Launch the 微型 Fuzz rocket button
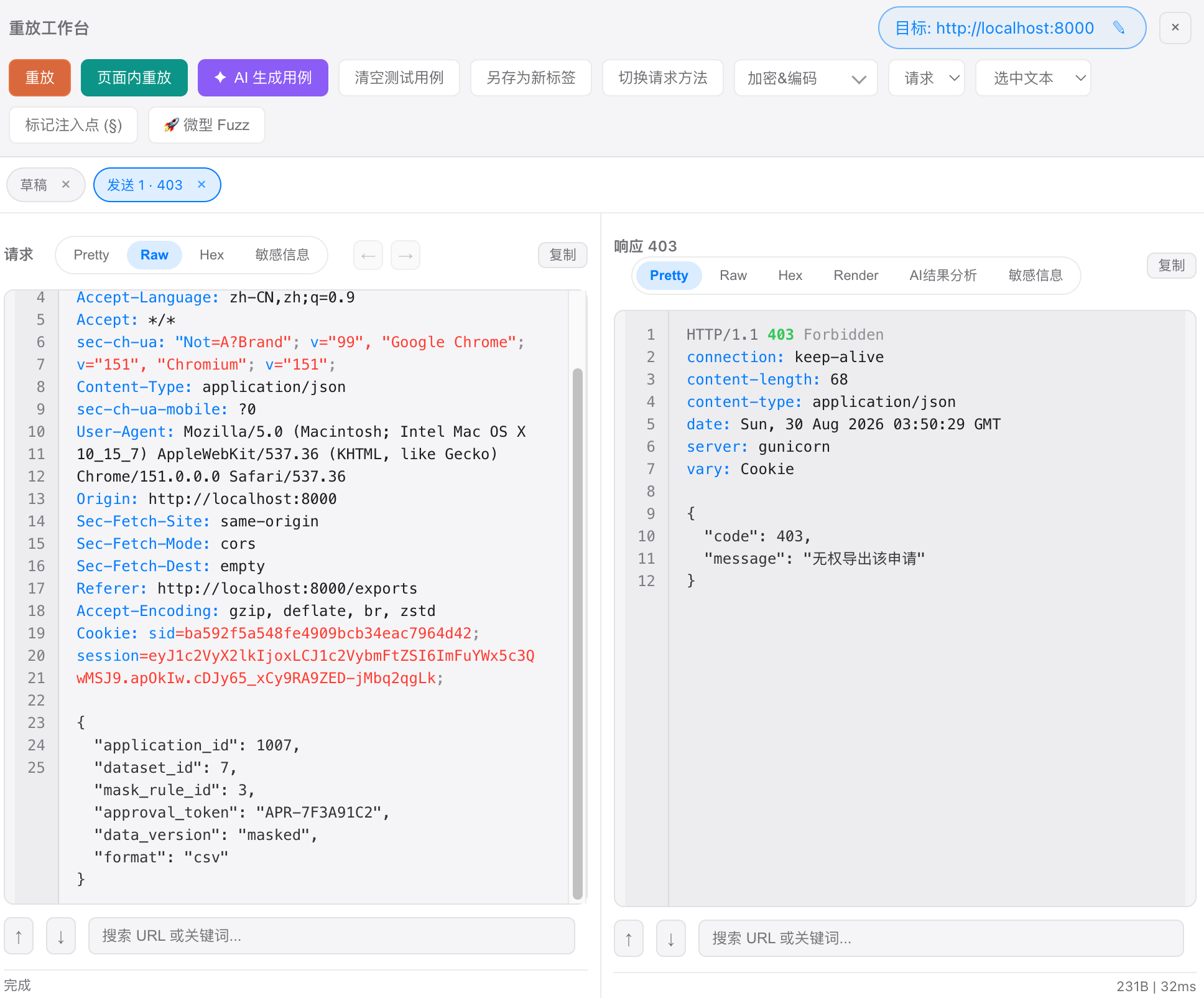 click(206, 125)
